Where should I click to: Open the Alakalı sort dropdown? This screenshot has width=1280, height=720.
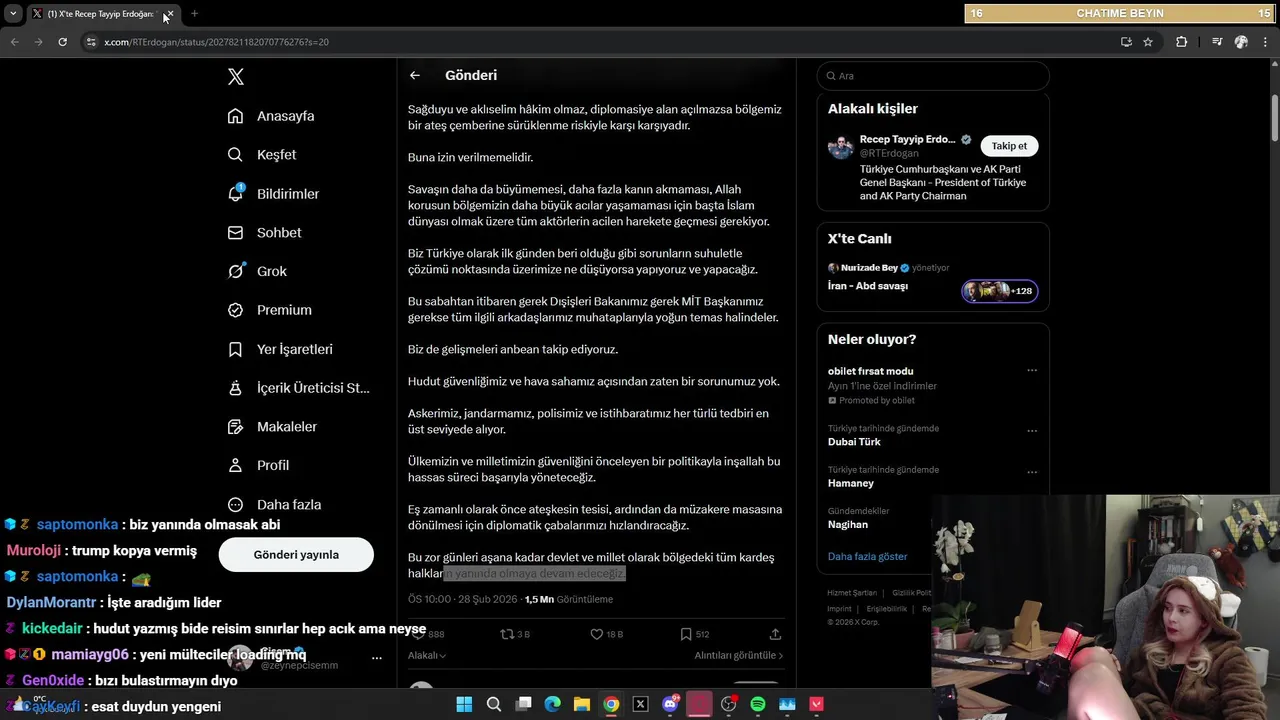[x=427, y=656]
